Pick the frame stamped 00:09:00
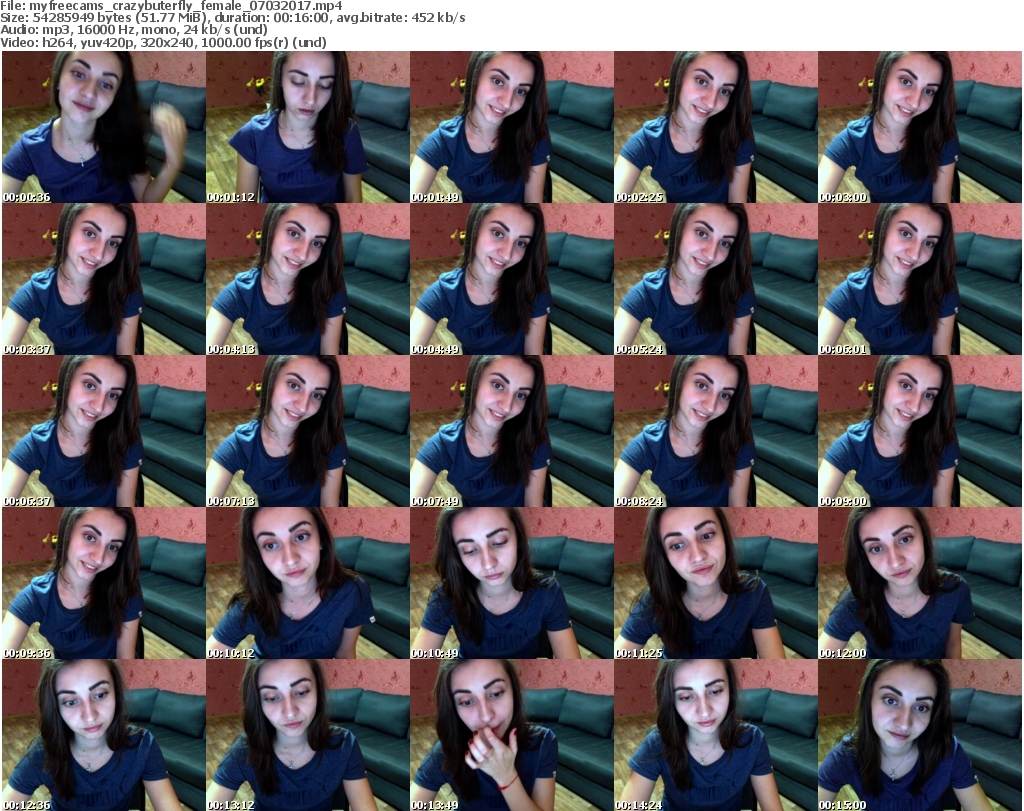Viewport: 1024px width, 811px height. (920, 431)
